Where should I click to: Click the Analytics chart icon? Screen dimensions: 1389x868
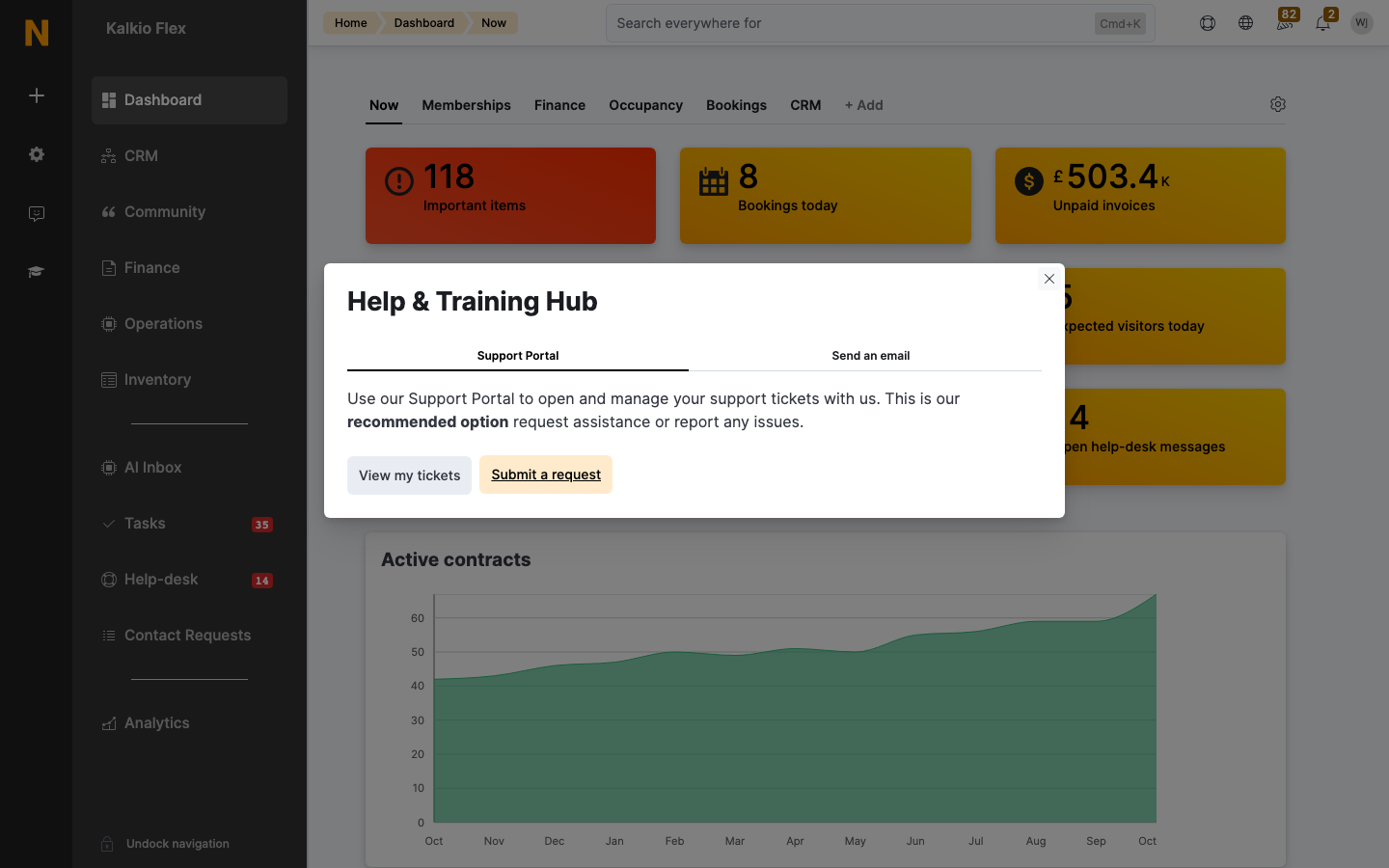pyautogui.click(x=109, y=723)
